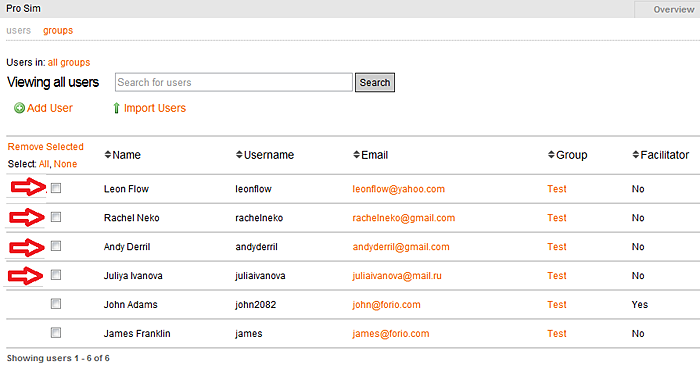
Task: Tick the checkbox for Leon Flow
Action: [x=56, y=188]
